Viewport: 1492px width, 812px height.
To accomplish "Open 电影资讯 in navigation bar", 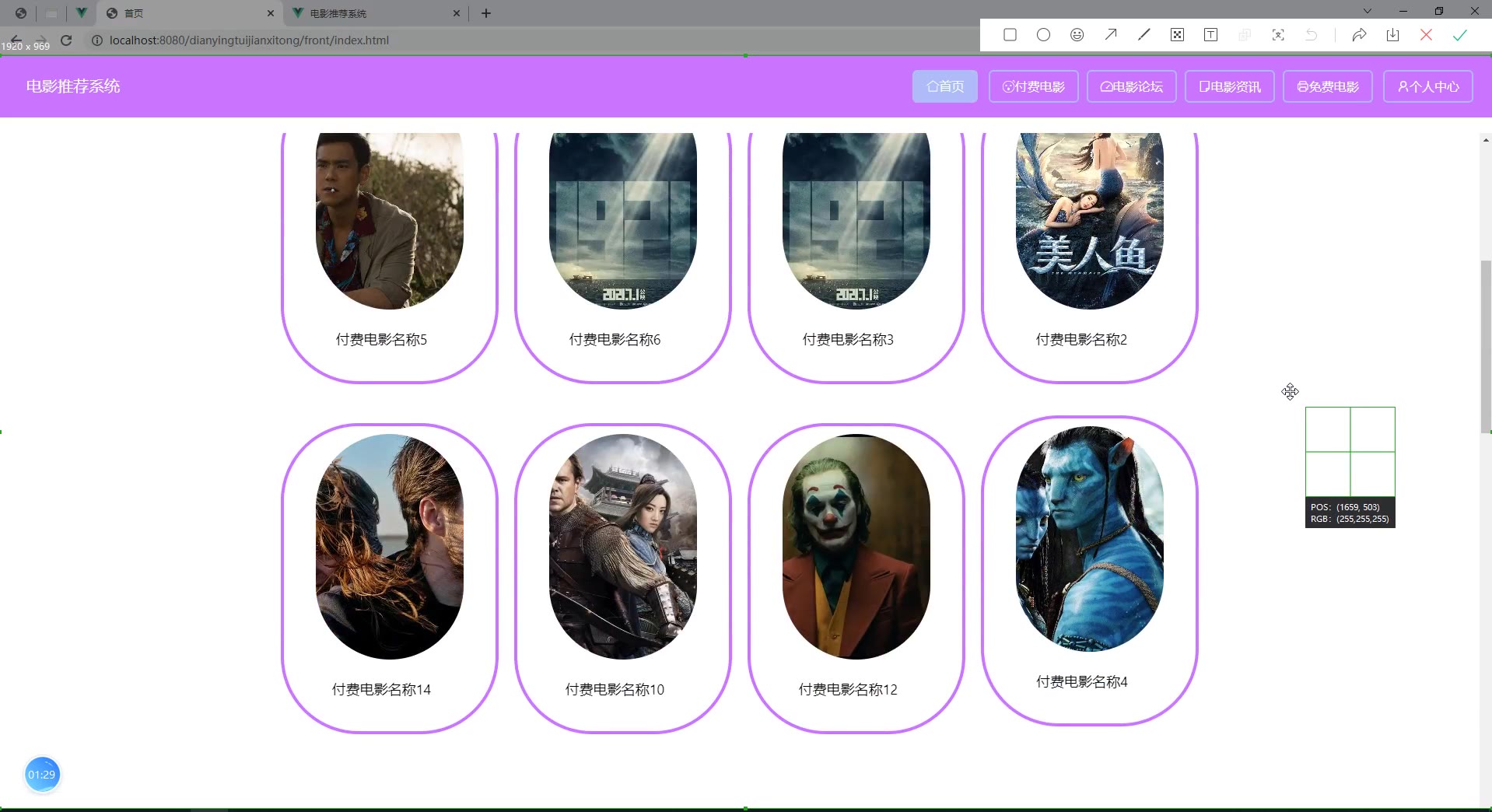I will [x=1230, y=86].
